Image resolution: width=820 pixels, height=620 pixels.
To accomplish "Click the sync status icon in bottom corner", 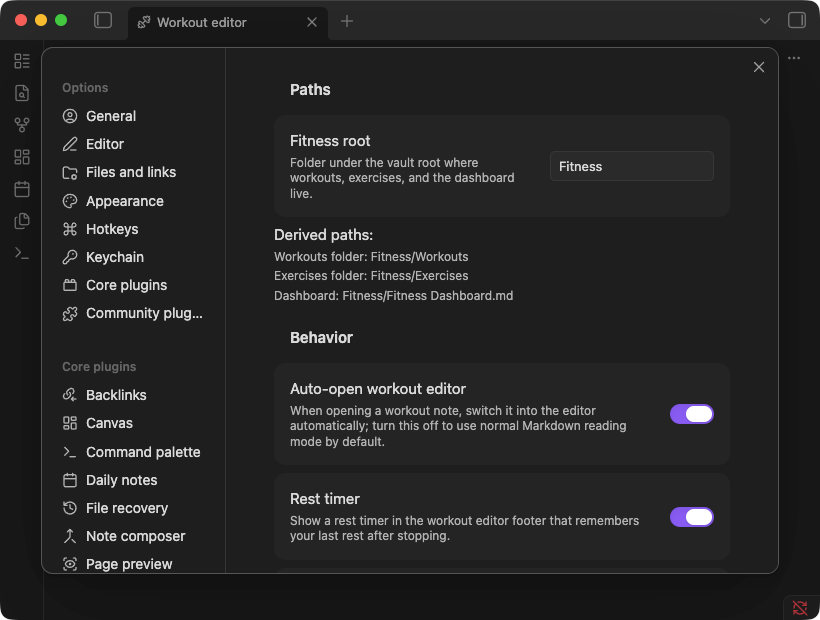I will tap(800, 607).
